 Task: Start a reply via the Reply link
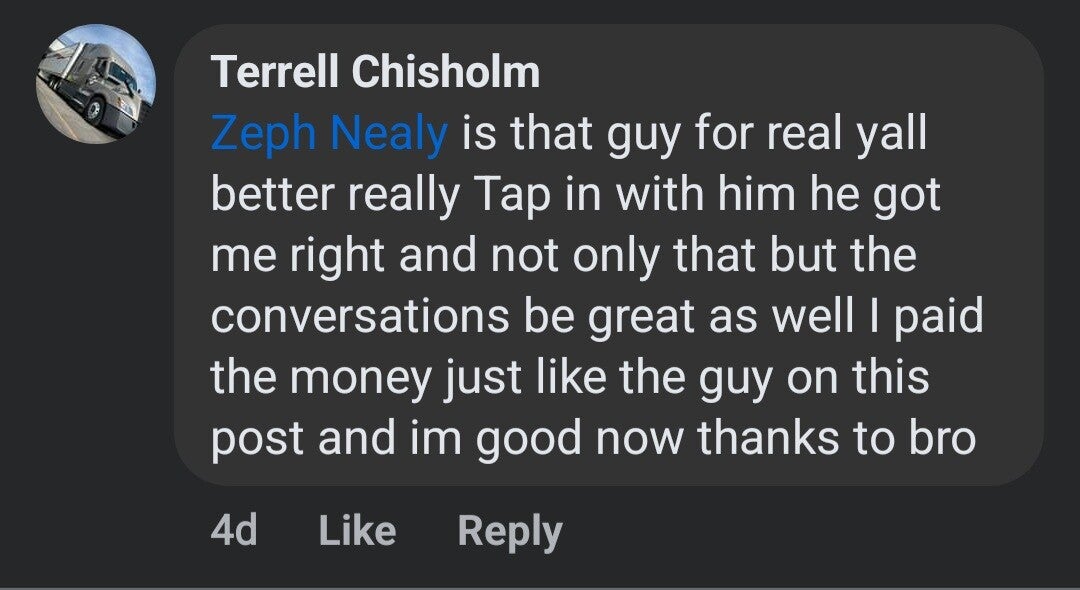click(509, 530)
